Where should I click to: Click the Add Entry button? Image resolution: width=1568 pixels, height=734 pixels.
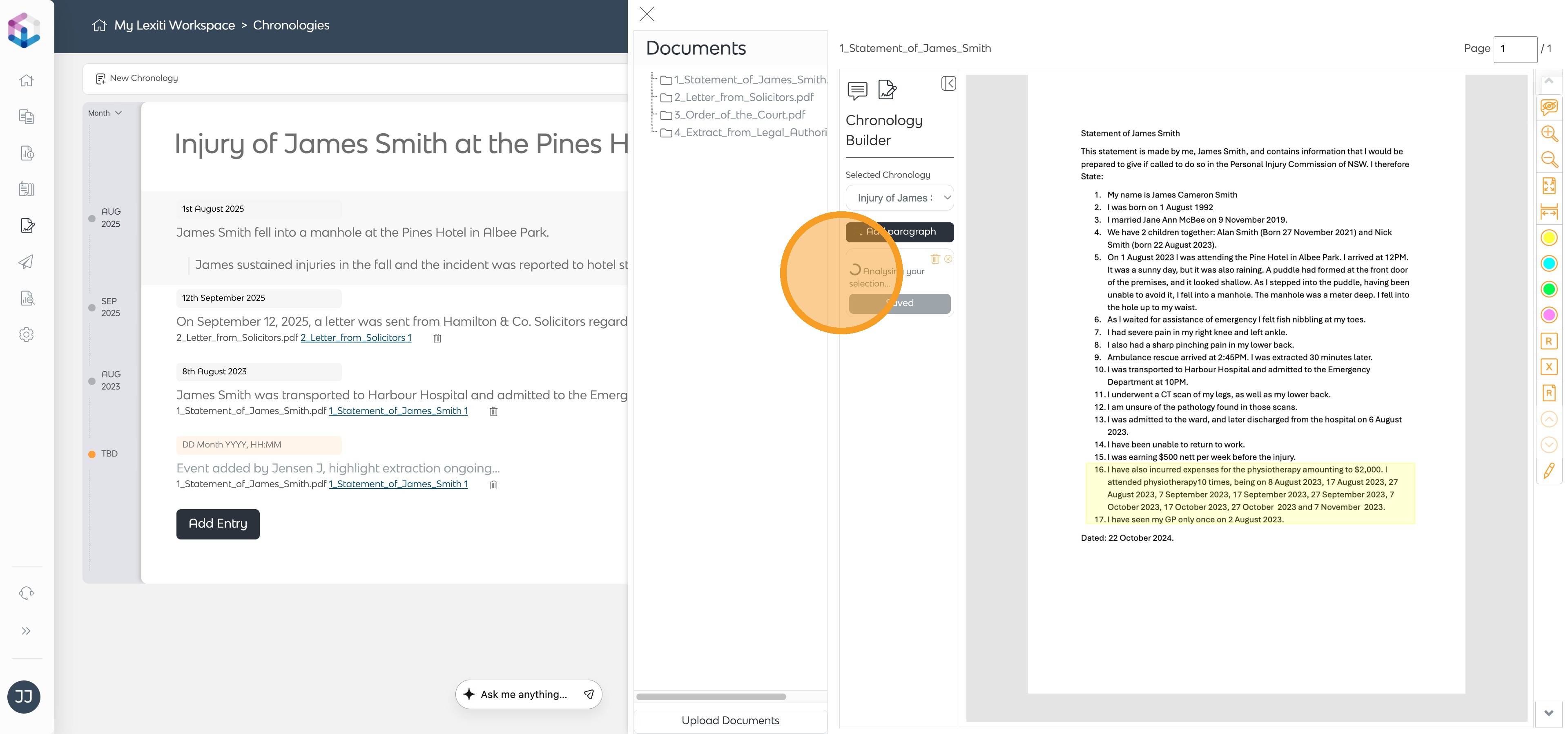coord(218,524)
